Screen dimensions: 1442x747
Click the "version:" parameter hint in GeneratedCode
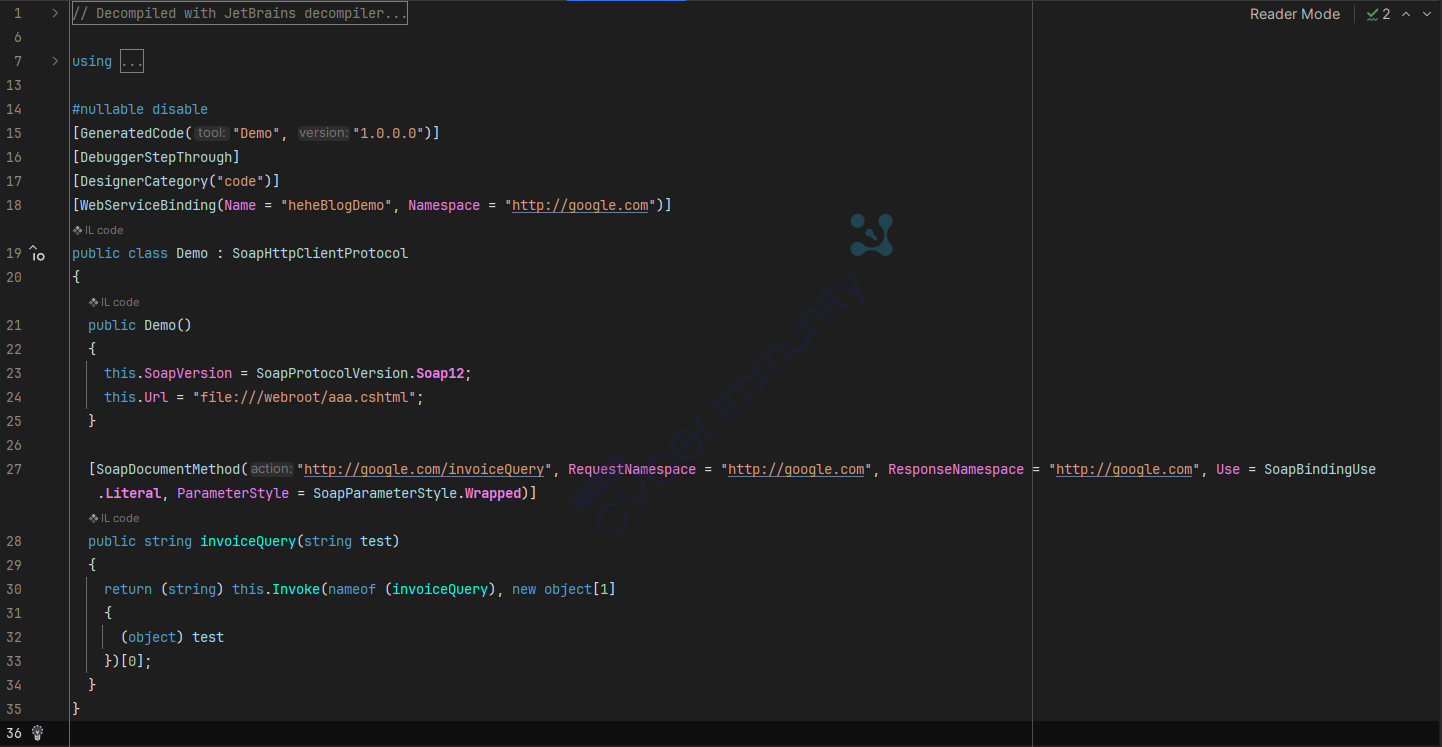(323, 133)
